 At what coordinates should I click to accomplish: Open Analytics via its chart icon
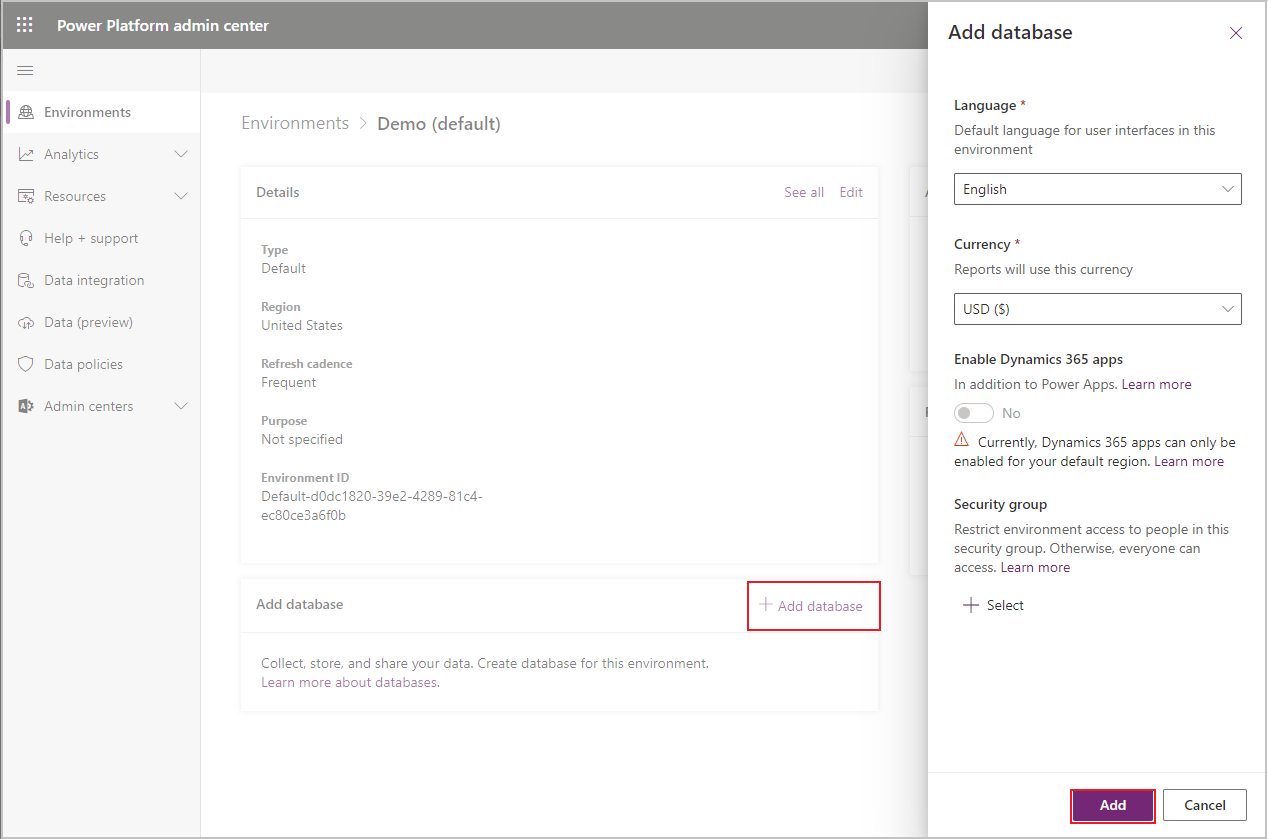(x=25, y=154)
